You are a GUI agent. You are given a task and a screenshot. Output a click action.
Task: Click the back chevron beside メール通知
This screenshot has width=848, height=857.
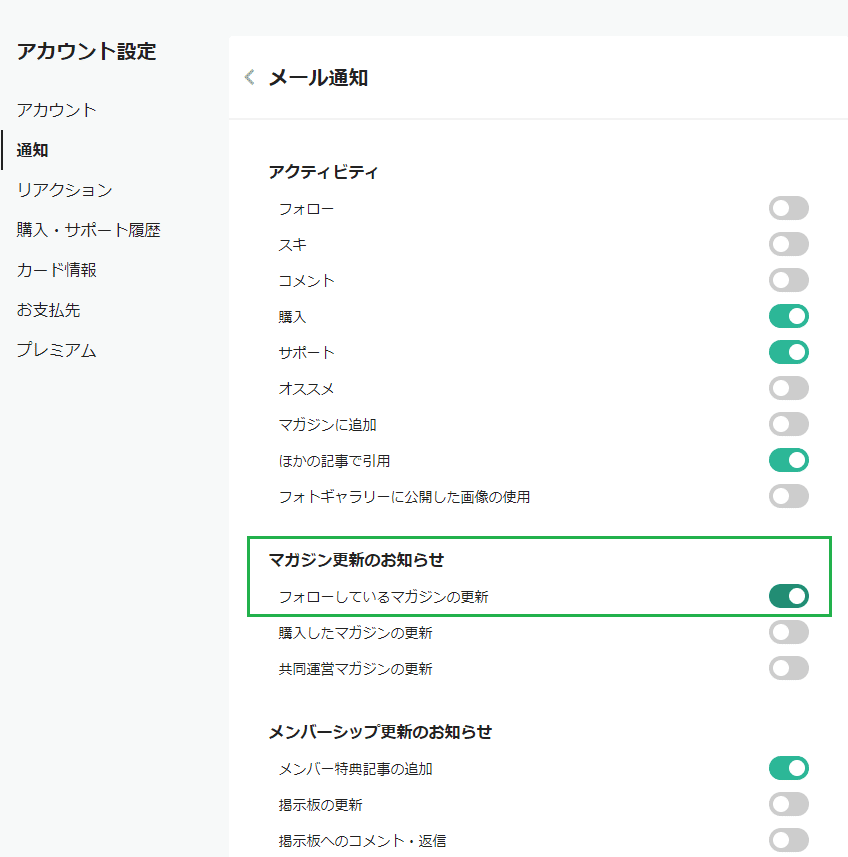click(249, 77)
